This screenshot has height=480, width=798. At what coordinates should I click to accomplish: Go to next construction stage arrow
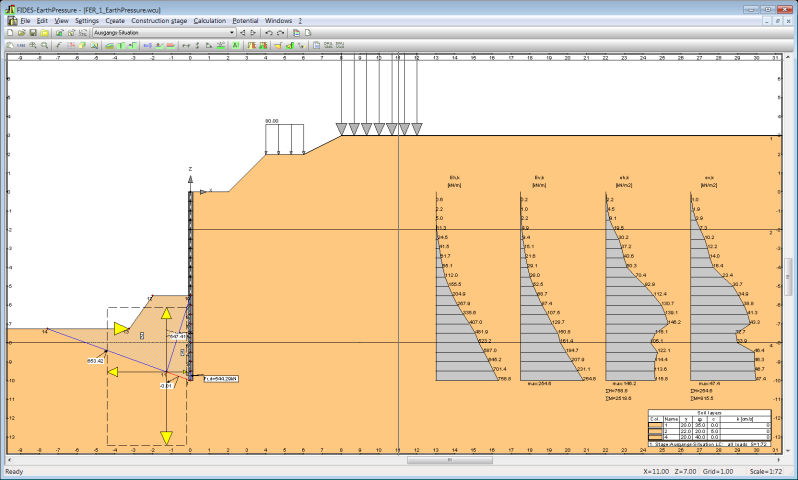(253, 33)
